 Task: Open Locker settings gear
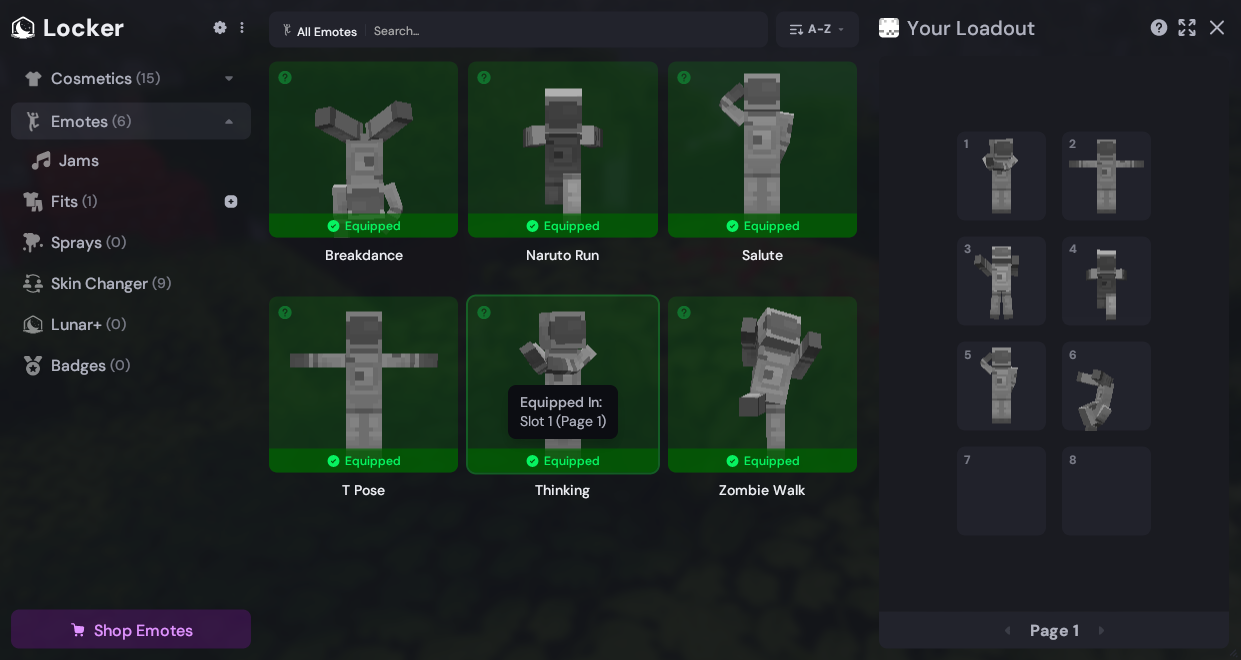(220, 28)
